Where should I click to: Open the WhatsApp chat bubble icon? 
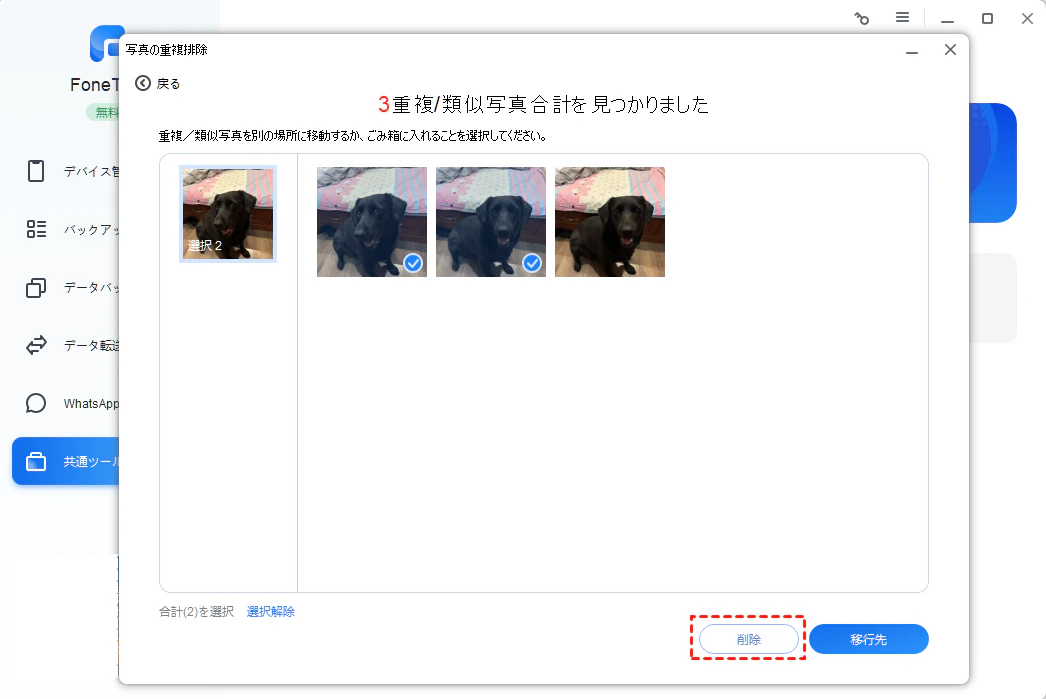36,404
